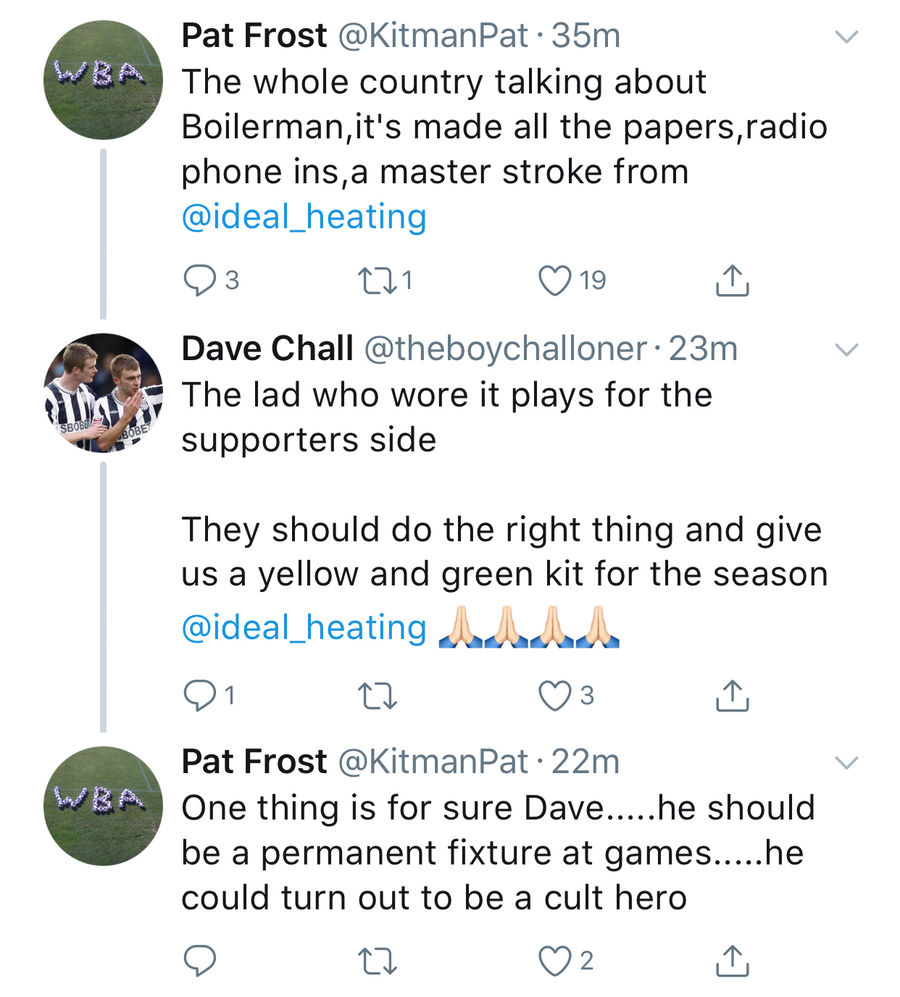Screen dimensions: 900x997
Task: Reply to Pat Frost's Boilerman tweet
Action: pos(200,281)
